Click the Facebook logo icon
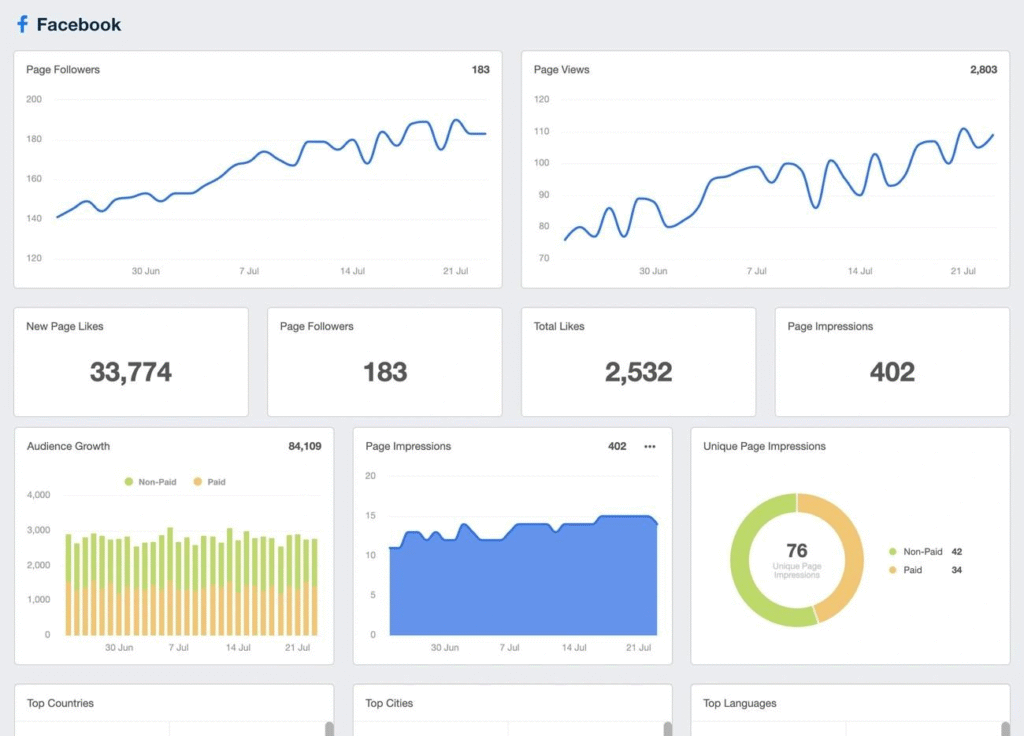This screenshot has width=1024, height=736. click(x=22, y=24)
